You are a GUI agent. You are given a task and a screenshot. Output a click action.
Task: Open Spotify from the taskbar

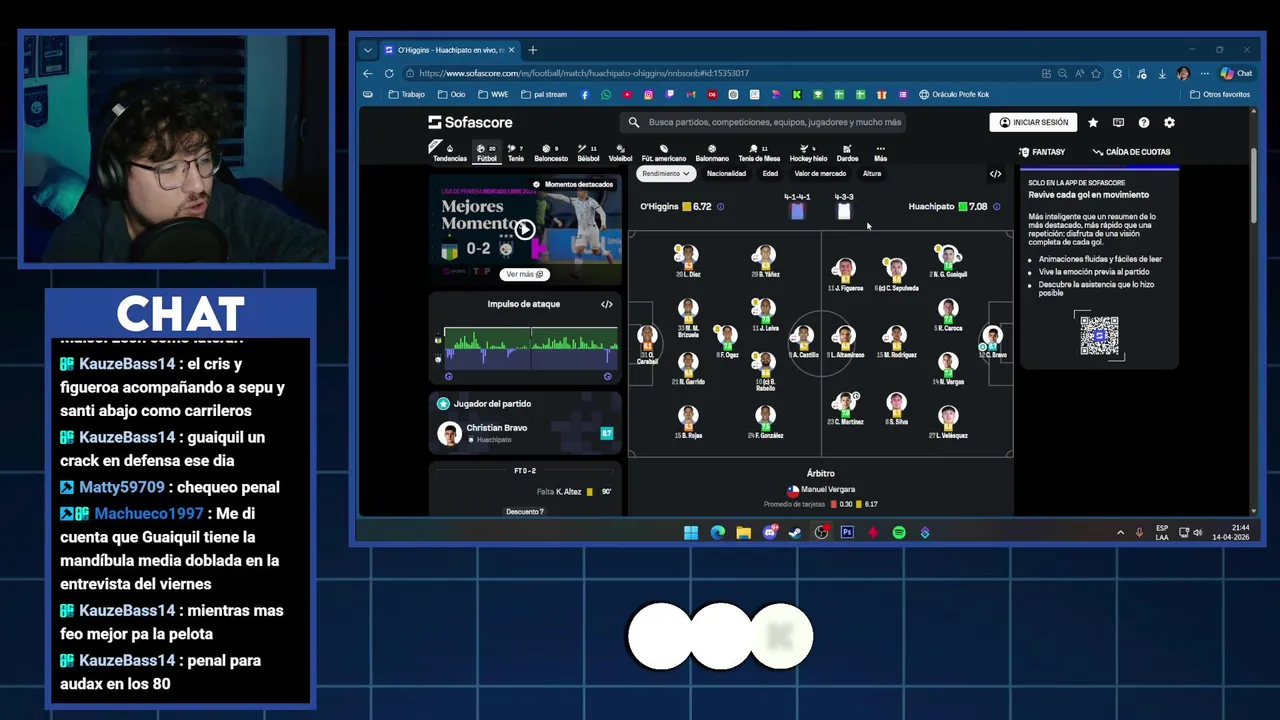point(898,533)
